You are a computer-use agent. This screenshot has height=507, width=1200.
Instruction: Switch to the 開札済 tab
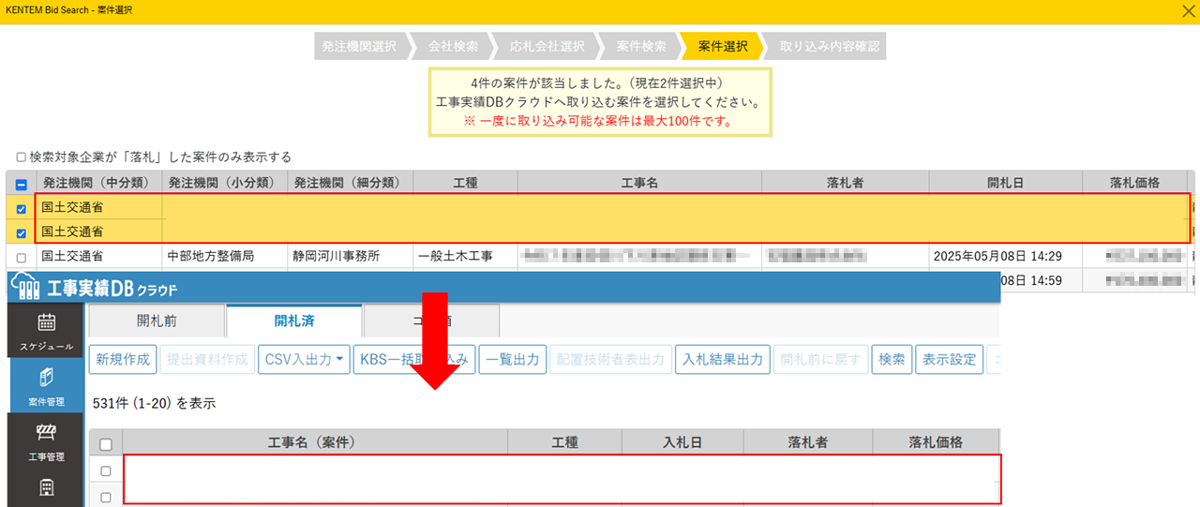coord(294,320)
